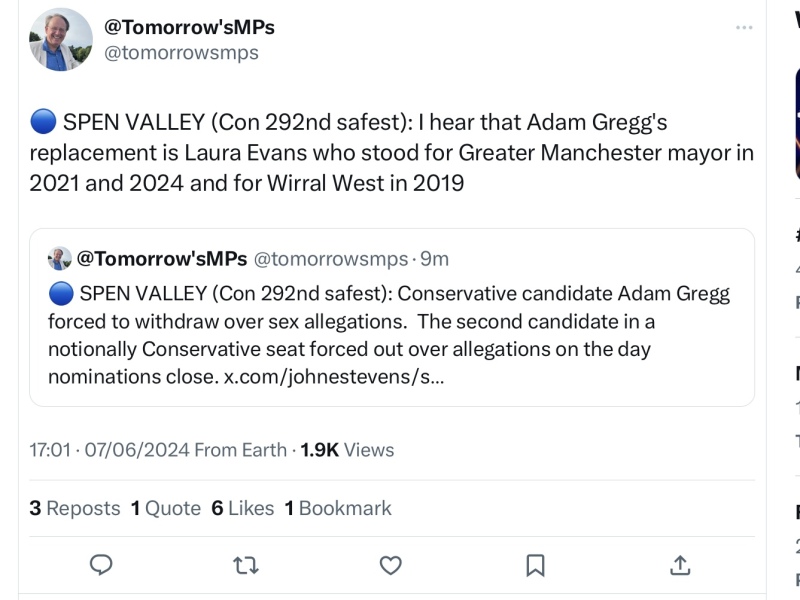Image resolution: width=800 pixels, height=600 pixels.
Task: Open the @Tomorrow'sMPs display name
Action: pos(189,27)
